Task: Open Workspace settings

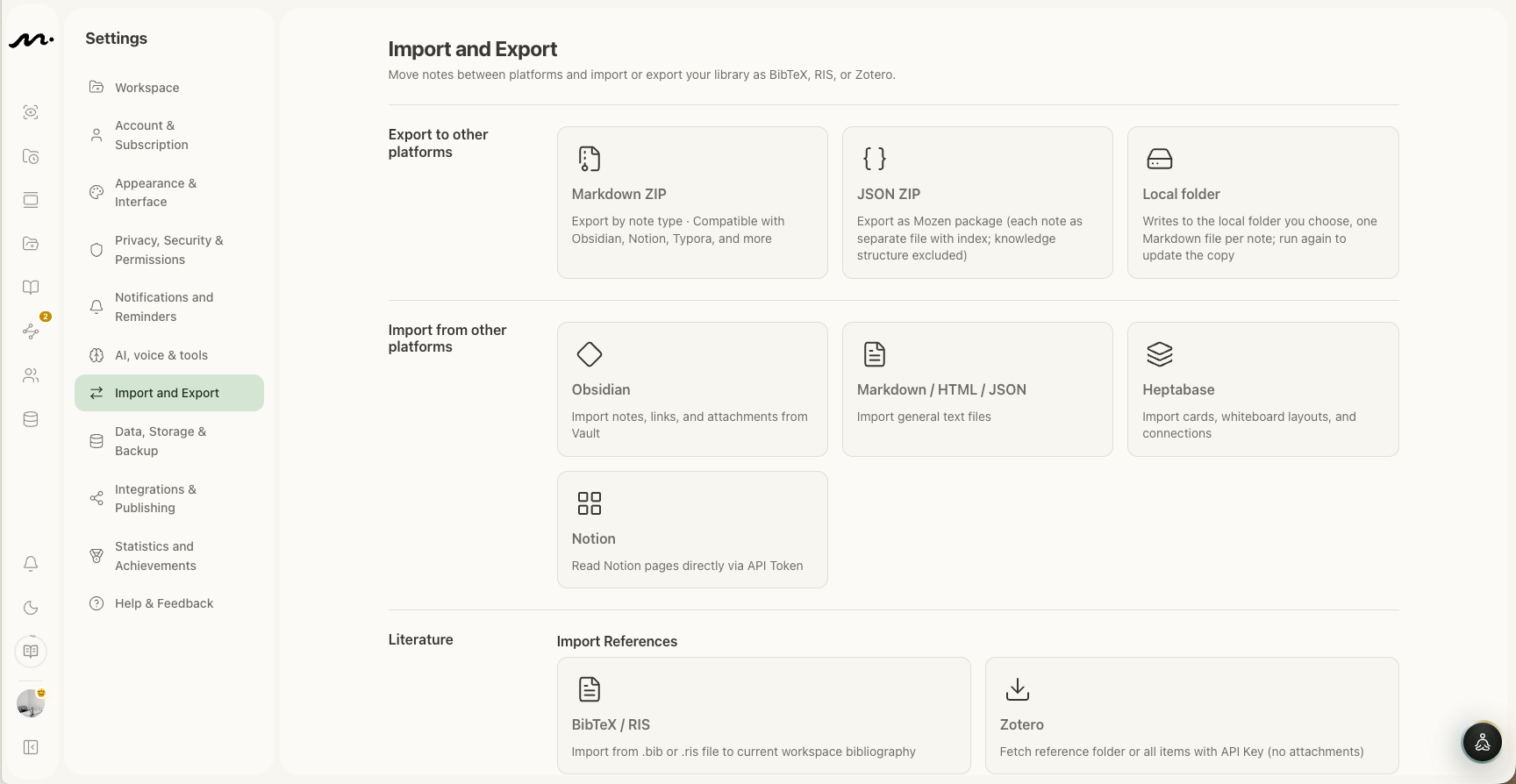Action: point(169,88)
